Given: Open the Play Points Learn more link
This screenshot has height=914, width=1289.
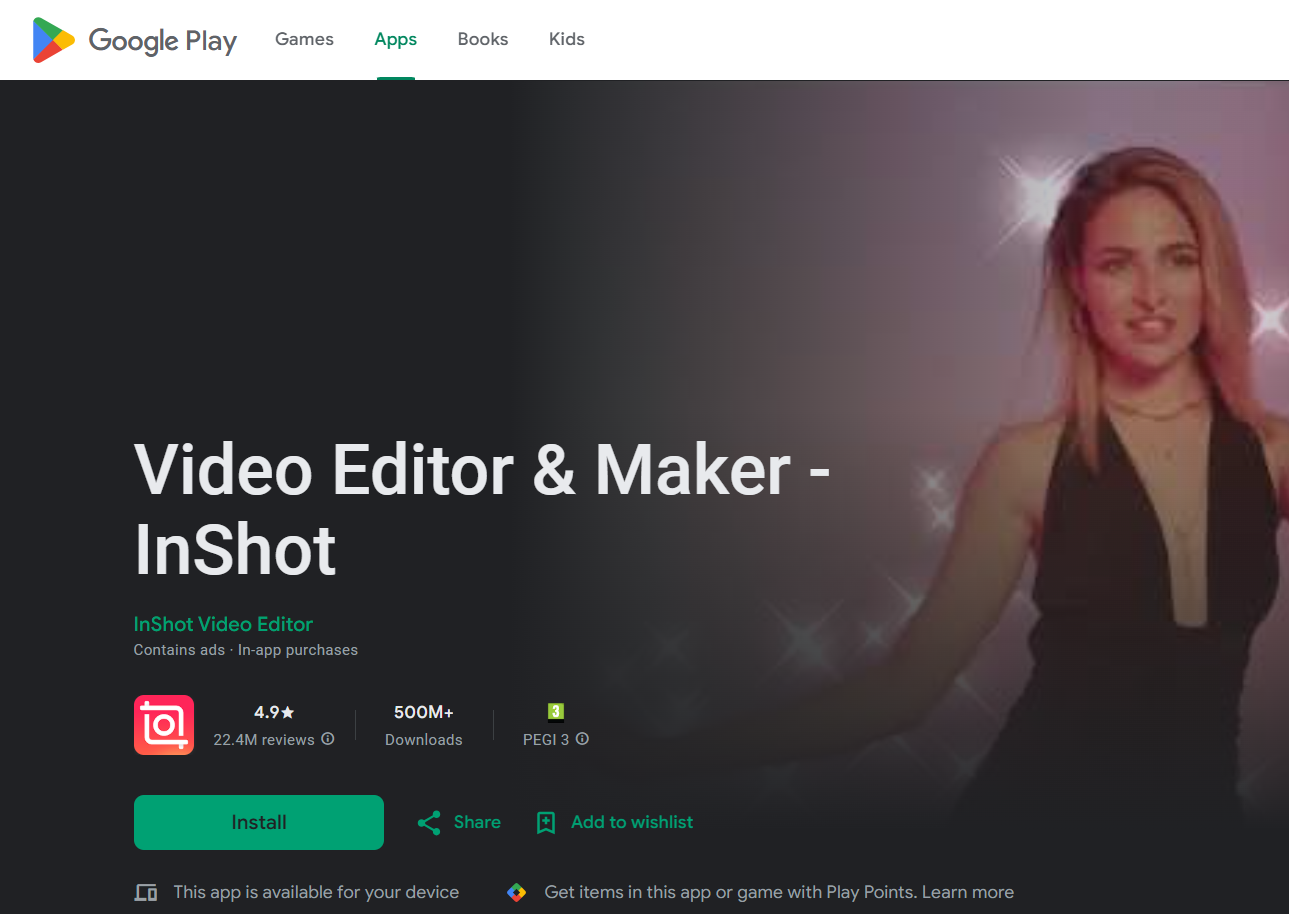Looking at the screenshot, I should 968,892.
